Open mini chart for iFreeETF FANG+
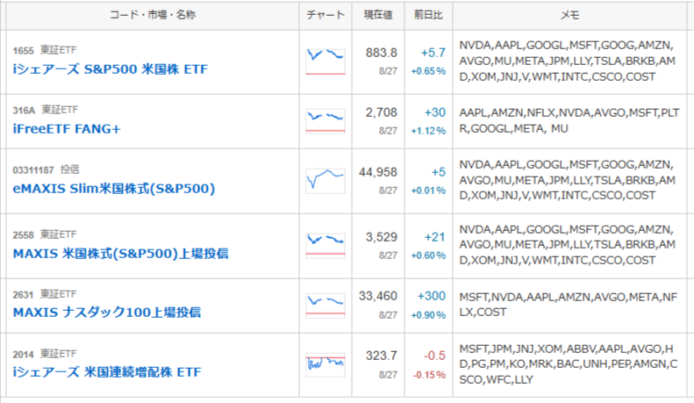The image size is (694, 403). [325, 121]
